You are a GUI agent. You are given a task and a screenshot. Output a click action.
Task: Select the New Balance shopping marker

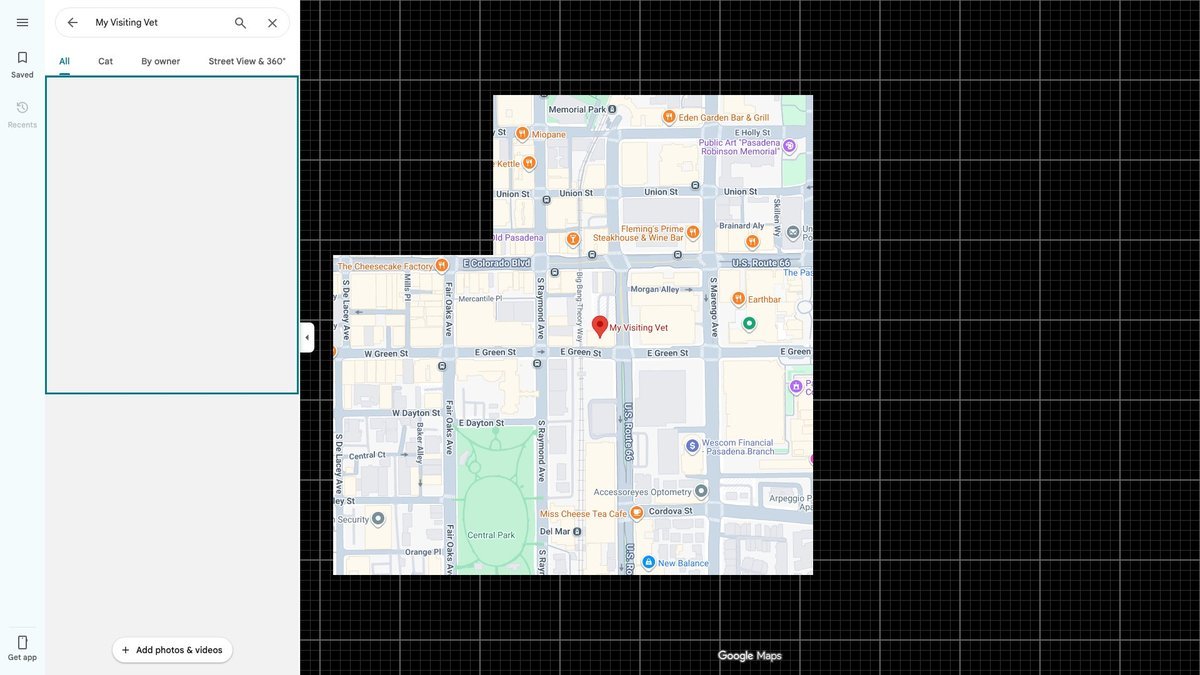(x=649, y=563)
